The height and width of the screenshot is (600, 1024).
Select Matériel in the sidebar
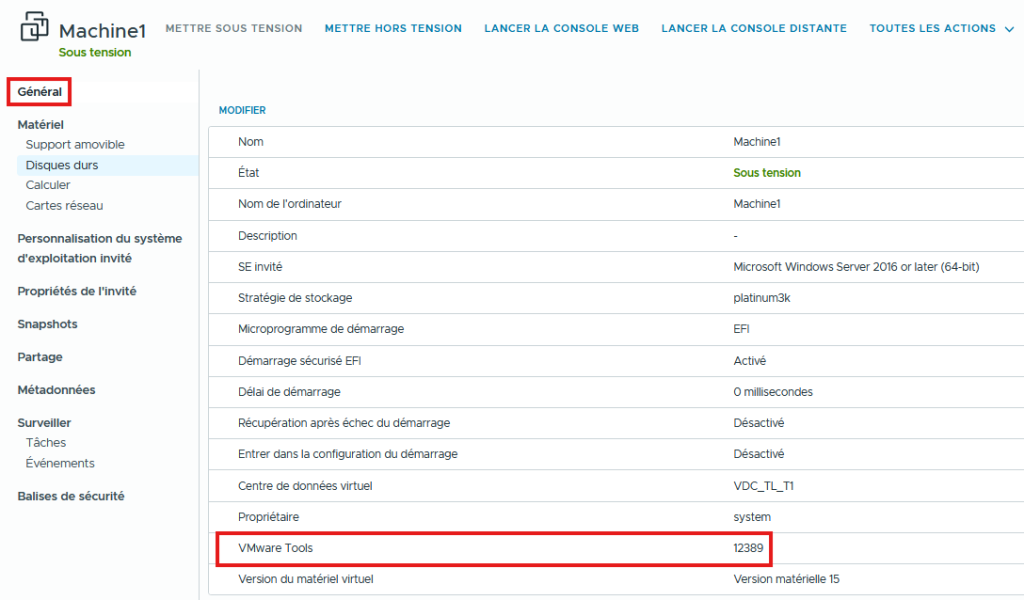click(40, 125)
